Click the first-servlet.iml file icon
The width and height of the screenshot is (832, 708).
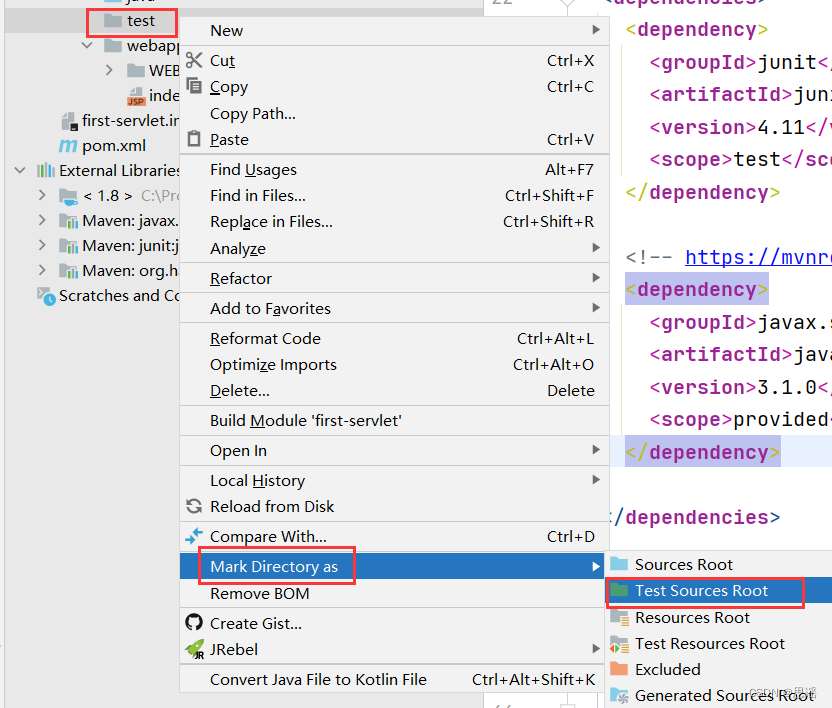pyautogui.click(x=70, y=121)
